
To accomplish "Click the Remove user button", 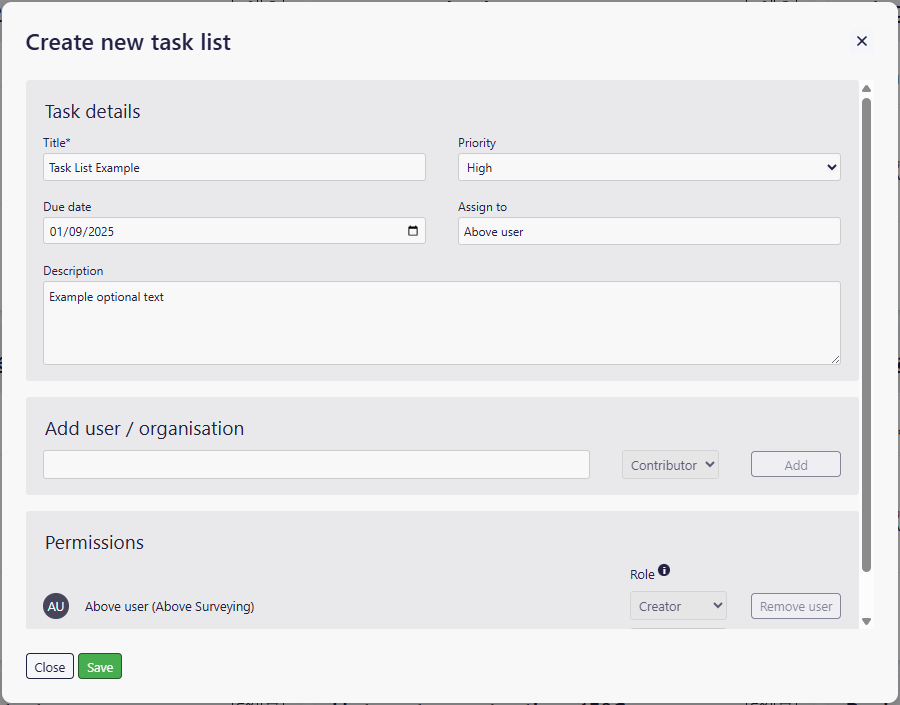I will tap(796, 606).
